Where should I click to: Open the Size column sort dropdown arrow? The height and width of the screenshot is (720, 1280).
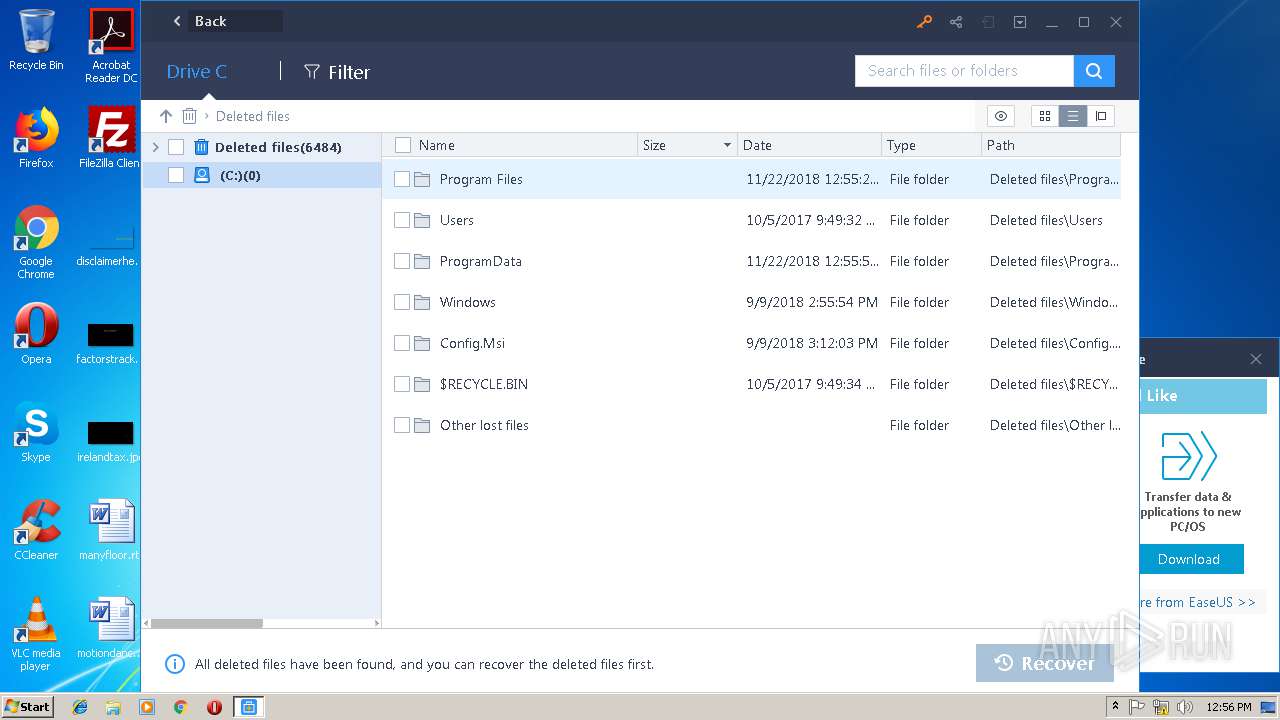(727, 146)
